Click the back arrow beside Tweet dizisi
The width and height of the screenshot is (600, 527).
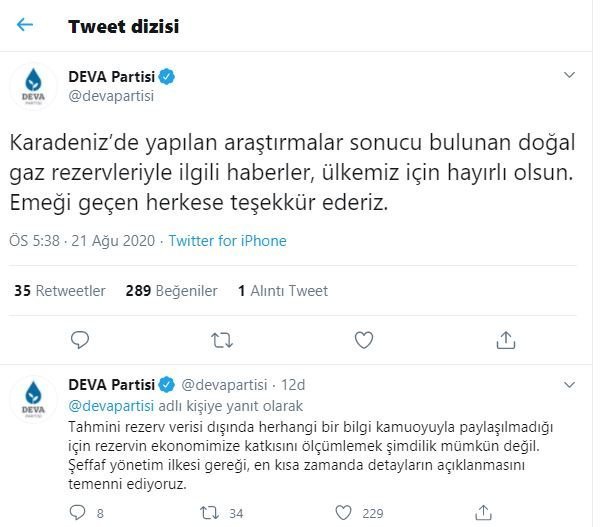coord(25,26)
